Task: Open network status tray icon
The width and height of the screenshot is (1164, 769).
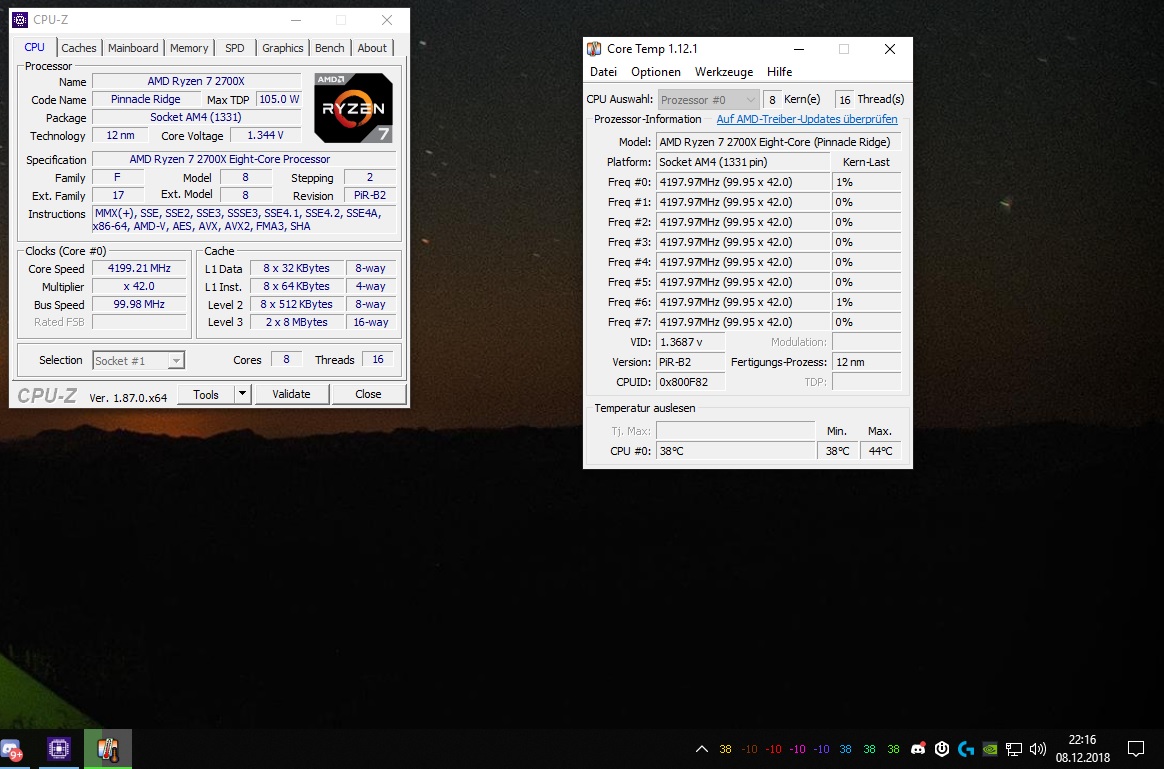Action: click(1013, 749)
